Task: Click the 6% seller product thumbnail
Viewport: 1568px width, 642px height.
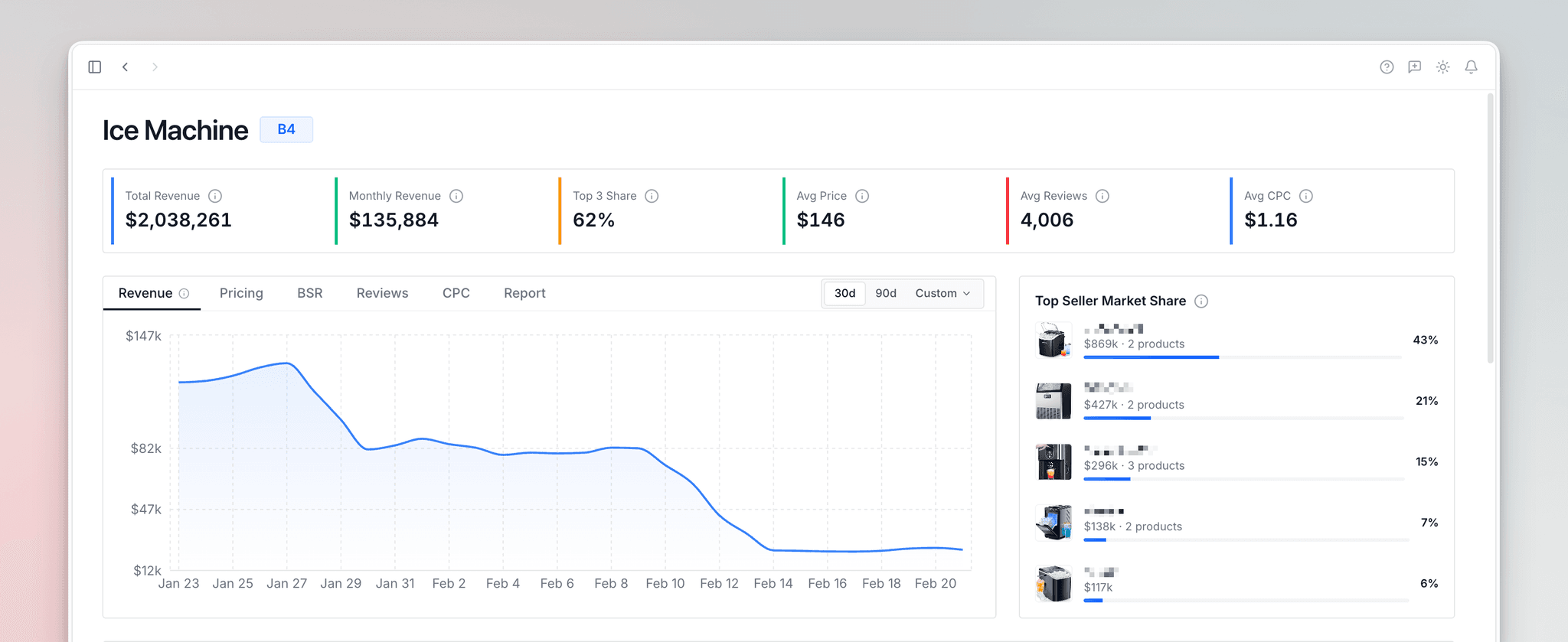Action: pos(1053,584)
